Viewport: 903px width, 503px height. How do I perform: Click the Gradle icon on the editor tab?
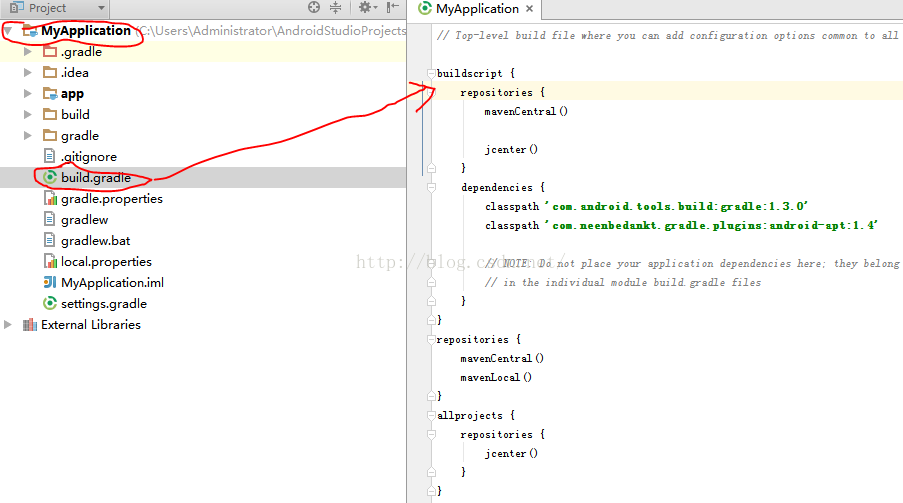click(425, 8)
